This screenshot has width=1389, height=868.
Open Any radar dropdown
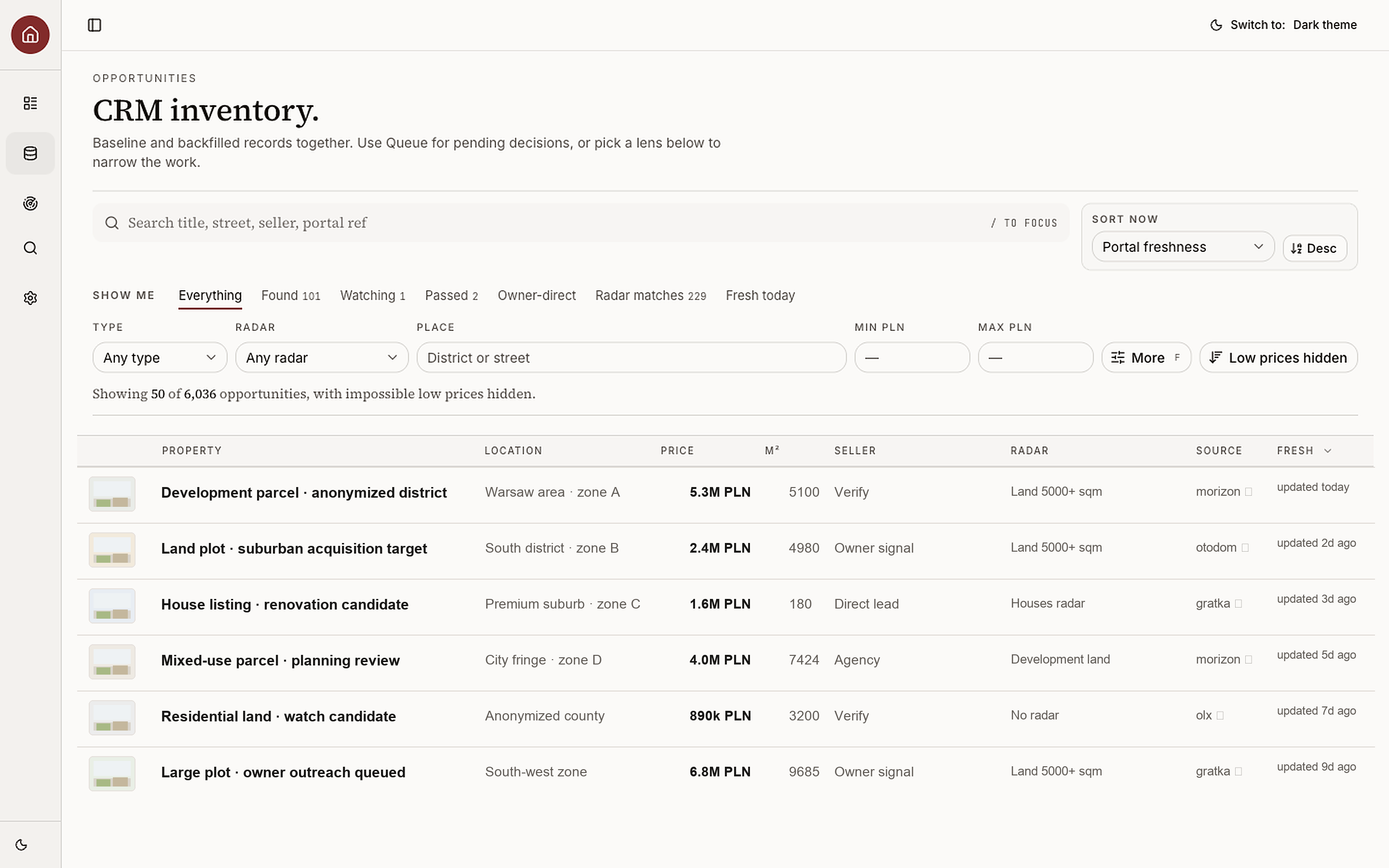(x=322, y=358)
